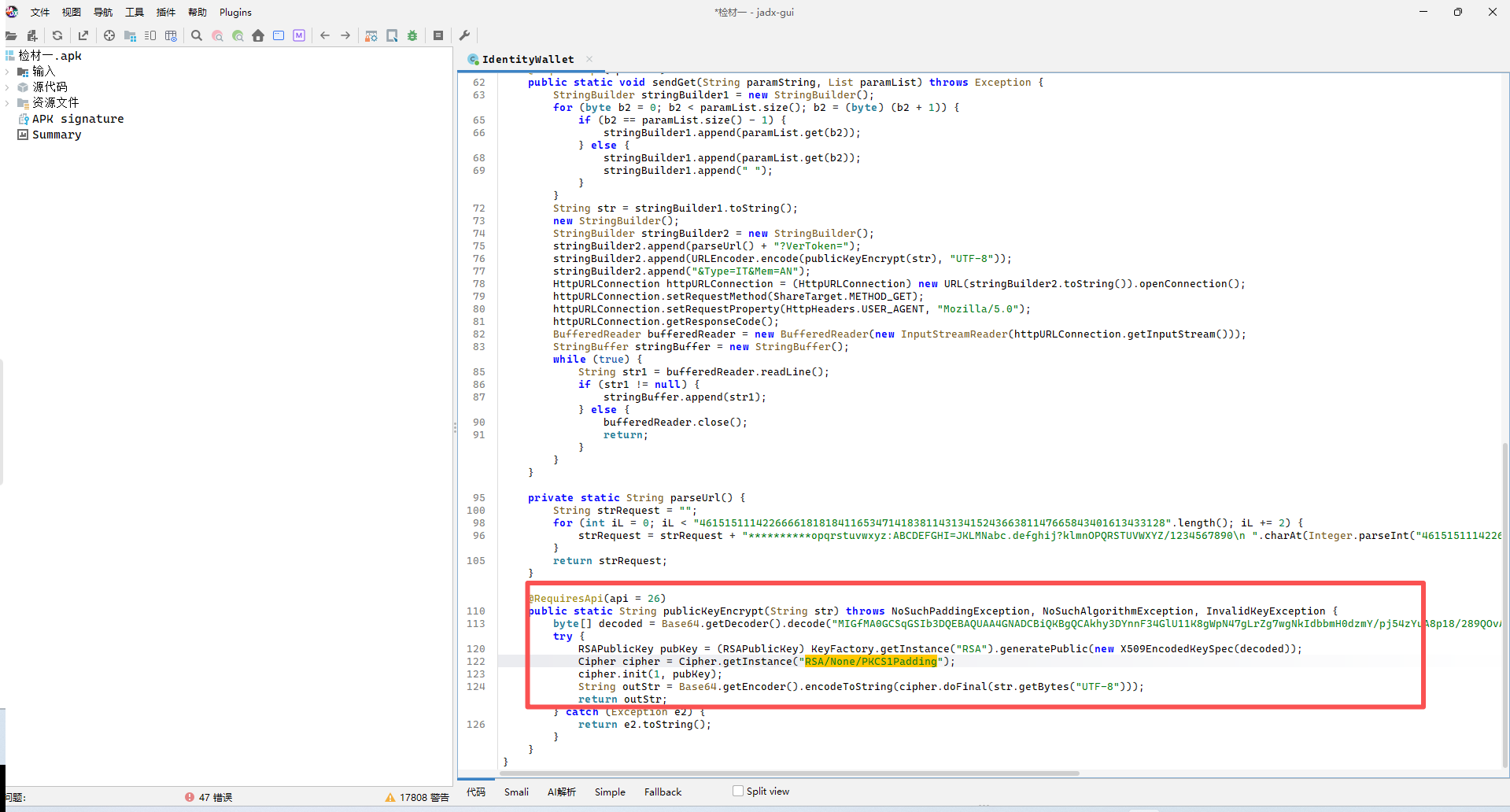Click the sync with editor crosshair icon
This screenshot has height=812, width=1510.
tap(109, 35)
